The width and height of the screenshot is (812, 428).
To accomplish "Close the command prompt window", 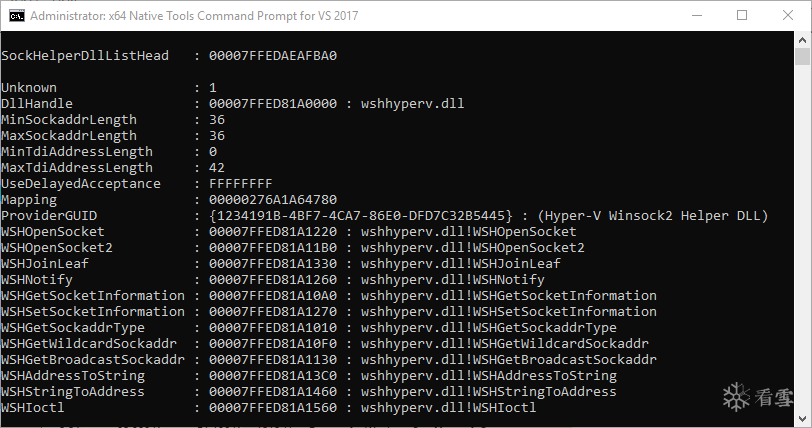I will [x=788, y=16].
